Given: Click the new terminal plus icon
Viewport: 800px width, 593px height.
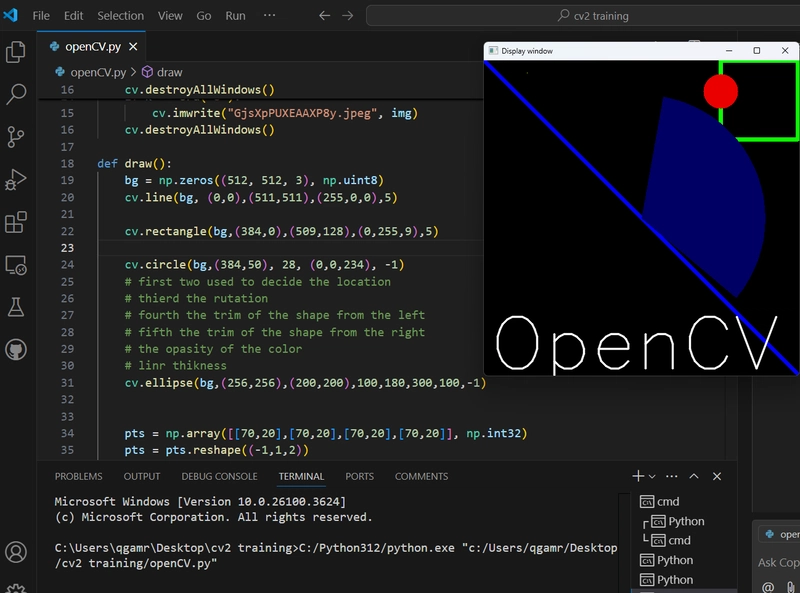Looking at the screenshot, I should [638, 476].
